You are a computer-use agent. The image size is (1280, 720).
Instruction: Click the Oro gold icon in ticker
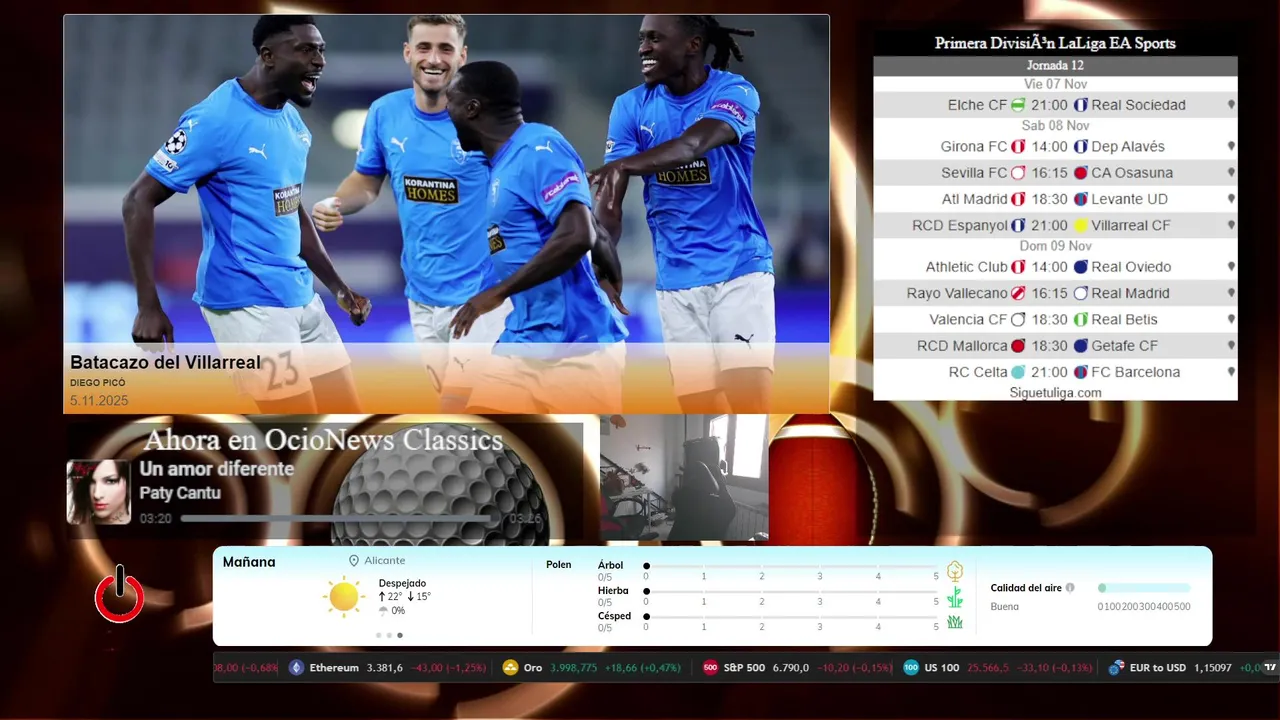coord(510,668)
